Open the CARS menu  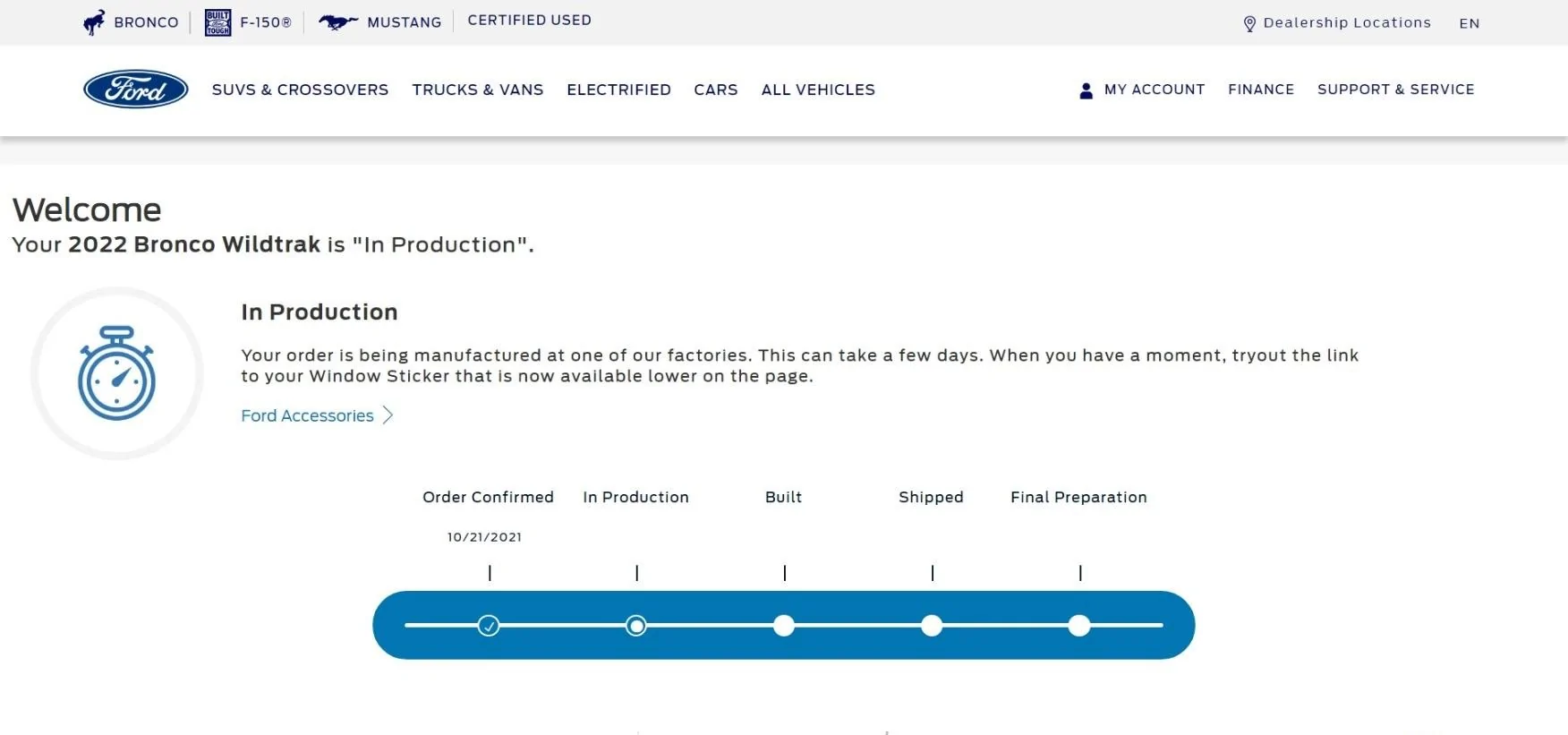coord(716,90)
